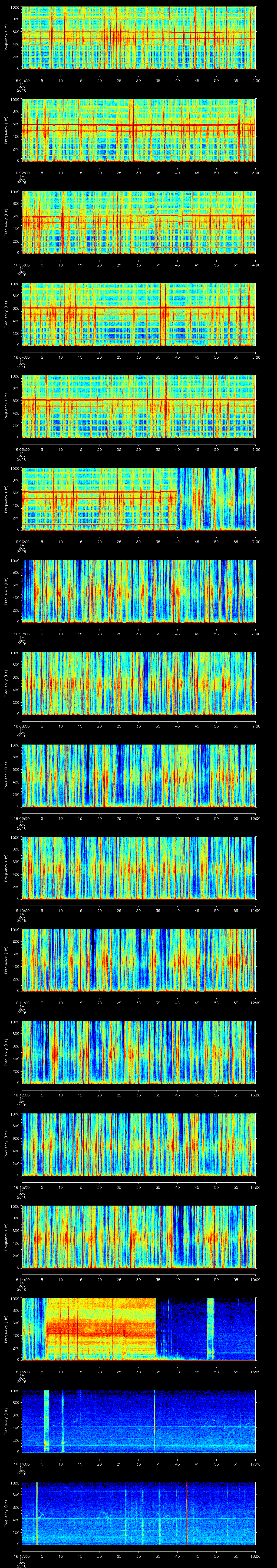Click the 16:11:00 start time label
Image resolution: width=277 pixels, height=1568 pixels.
point(22,1003)
